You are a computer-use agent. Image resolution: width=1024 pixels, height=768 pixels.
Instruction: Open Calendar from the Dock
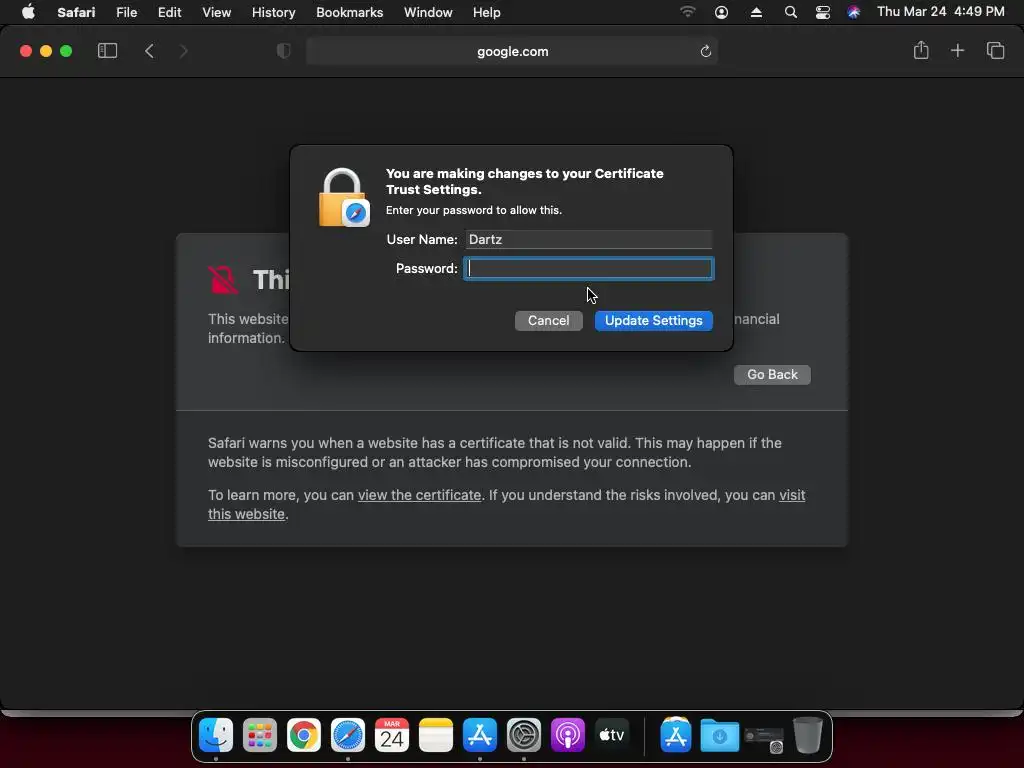pos(392,735)
